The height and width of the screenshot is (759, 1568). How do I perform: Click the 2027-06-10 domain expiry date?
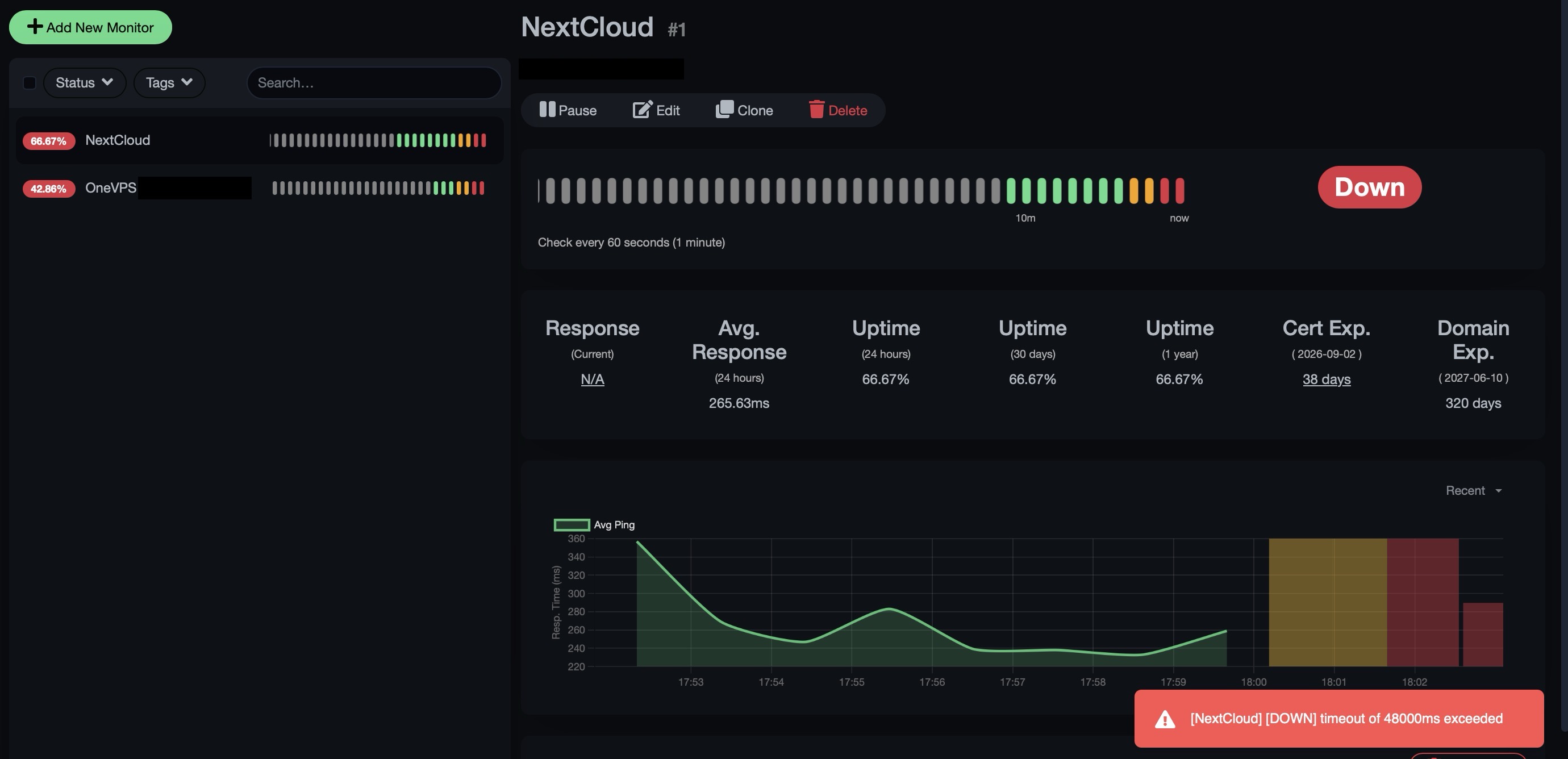click(x=1473, y=378)
